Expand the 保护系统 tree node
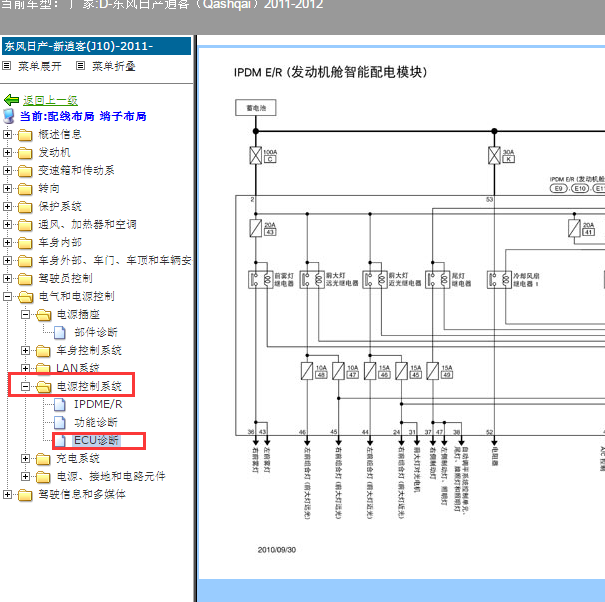 (x=7, y=206)
